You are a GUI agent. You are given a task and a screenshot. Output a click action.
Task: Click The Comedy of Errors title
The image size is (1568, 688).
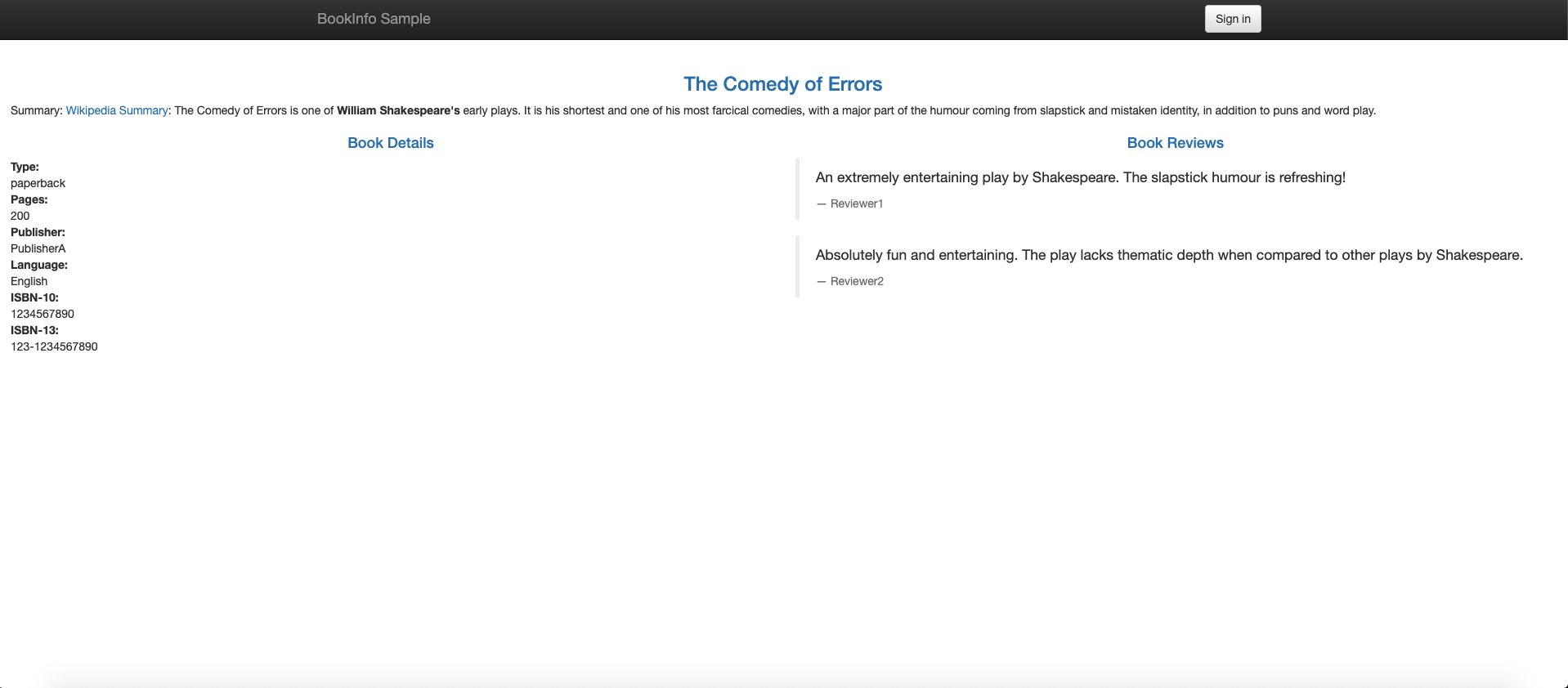782,84
